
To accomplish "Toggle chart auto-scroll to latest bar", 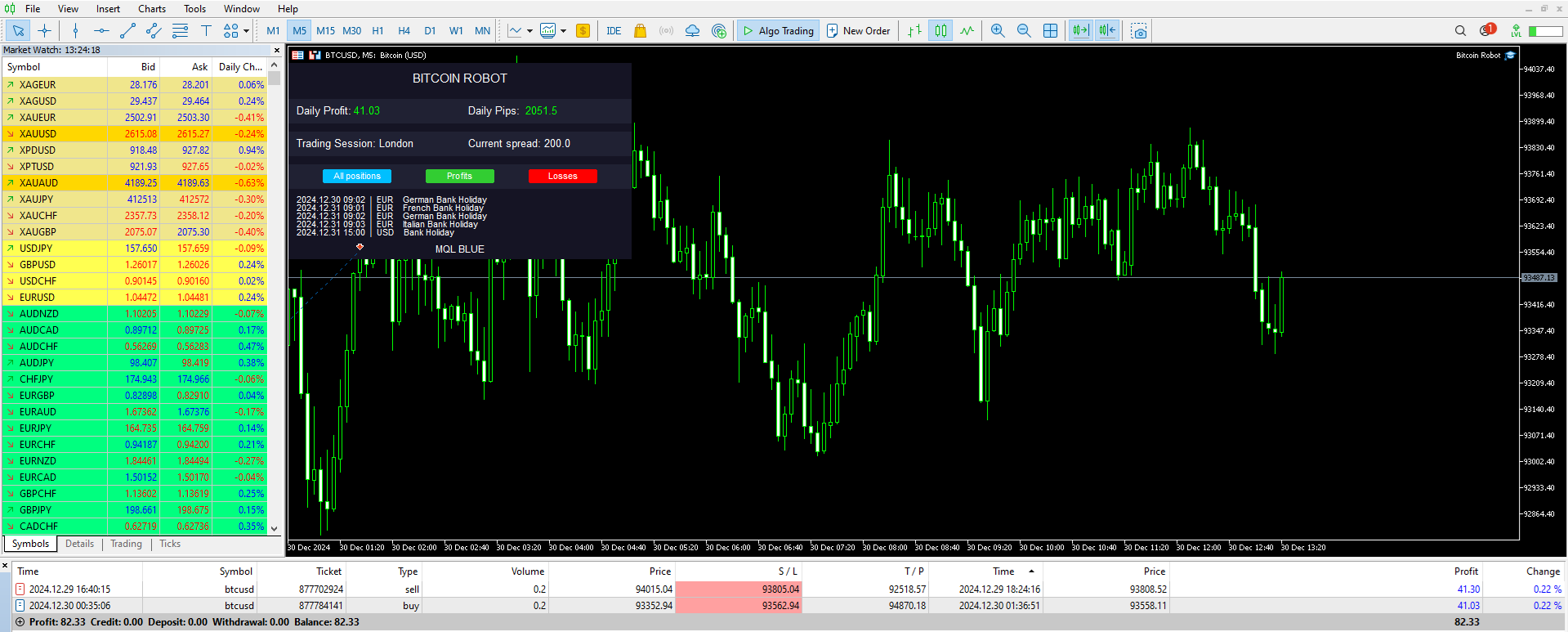I will pyautogui.click(x=1081, y=31).
